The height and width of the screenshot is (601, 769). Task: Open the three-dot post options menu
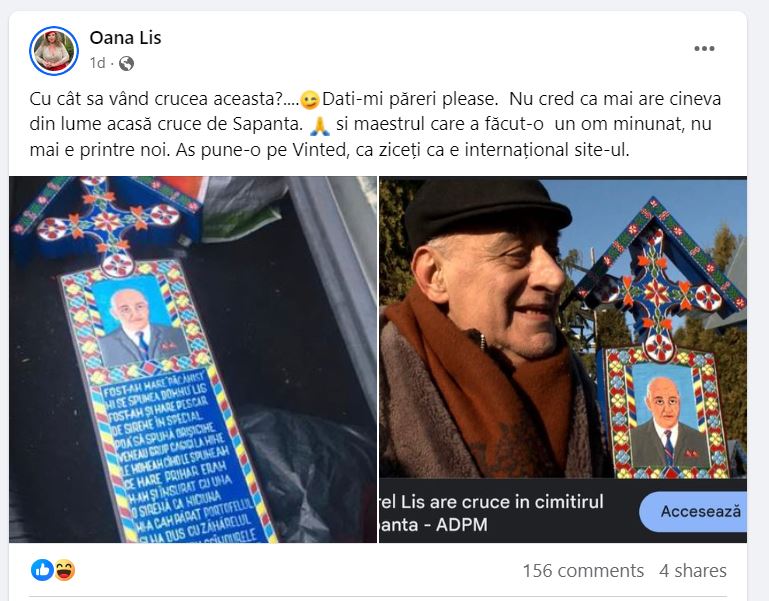tap(704, 48)
